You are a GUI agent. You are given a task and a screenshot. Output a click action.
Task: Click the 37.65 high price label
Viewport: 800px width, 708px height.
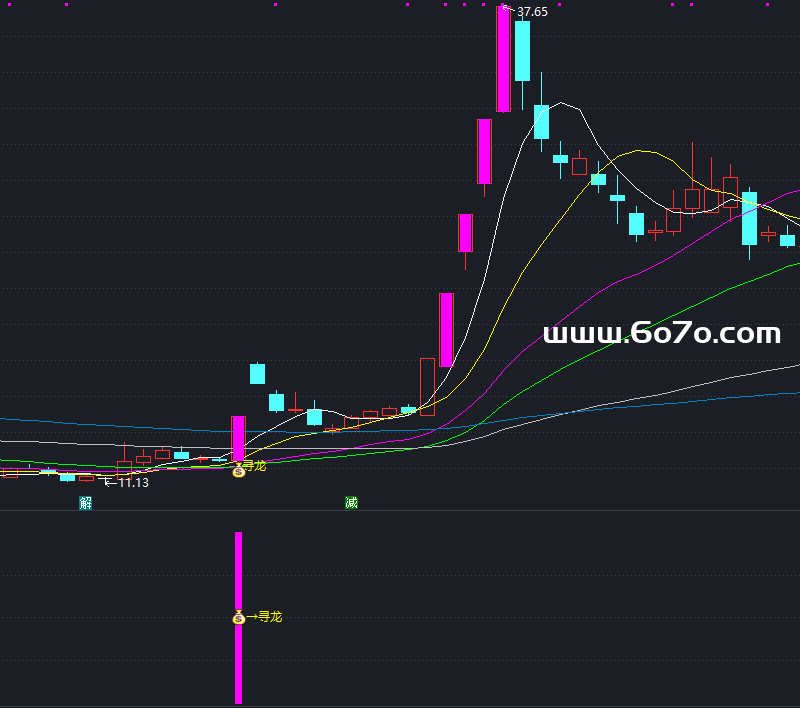click(x=532, y=12)
